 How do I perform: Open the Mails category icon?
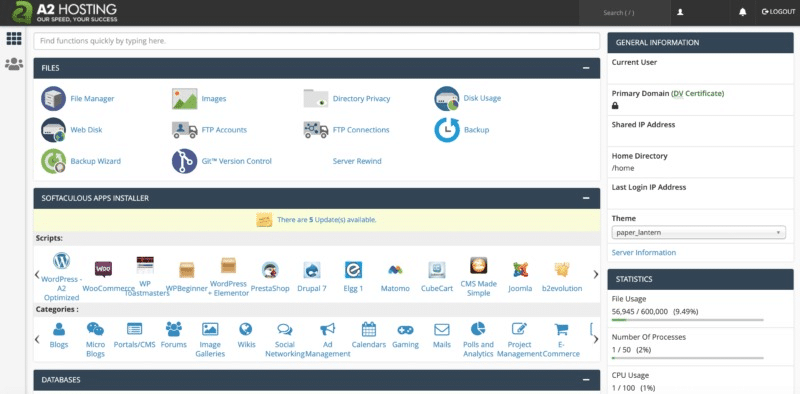(x=442, y=330)
